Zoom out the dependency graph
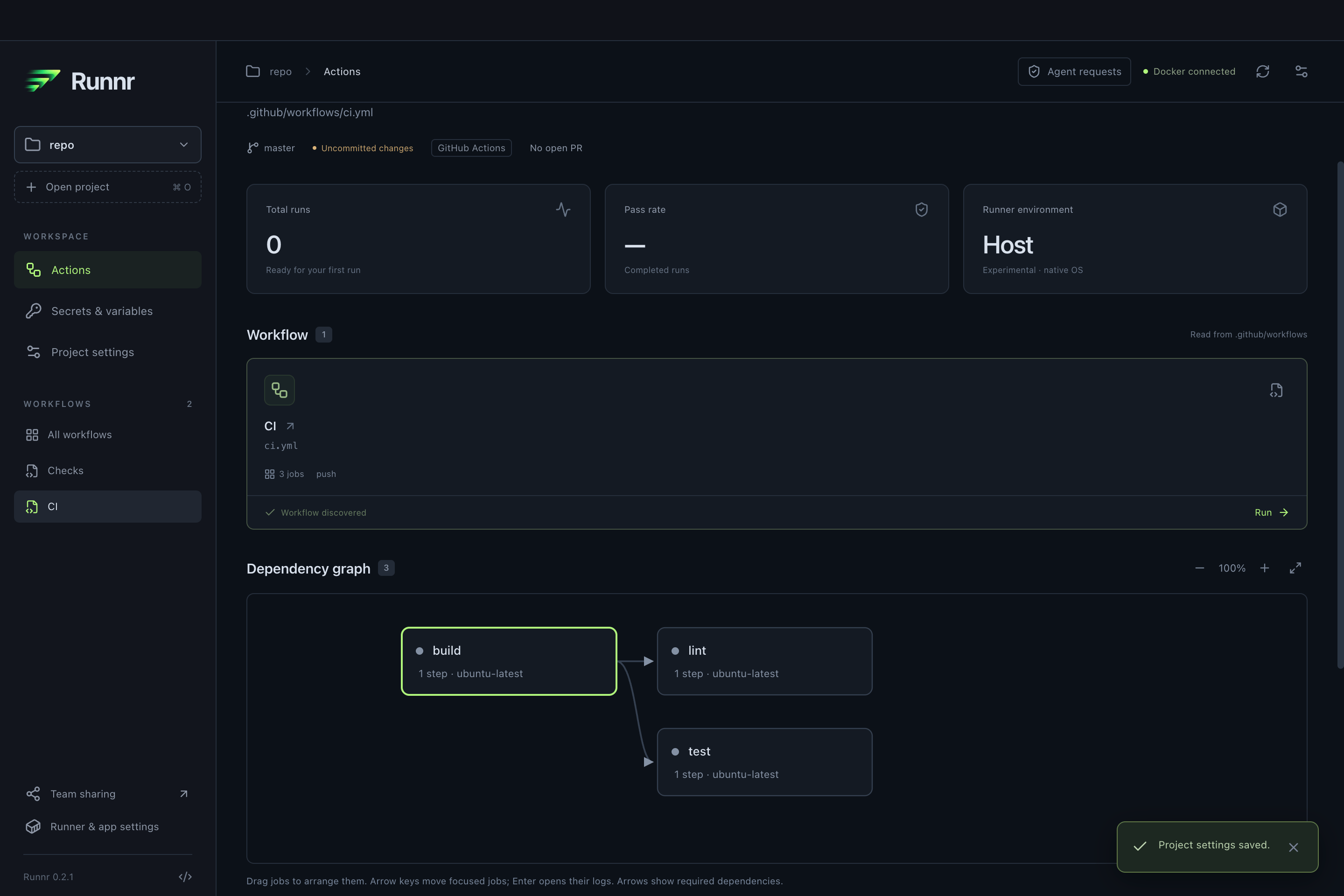Screen dimensions: 1344x896 click(1199, 568)
